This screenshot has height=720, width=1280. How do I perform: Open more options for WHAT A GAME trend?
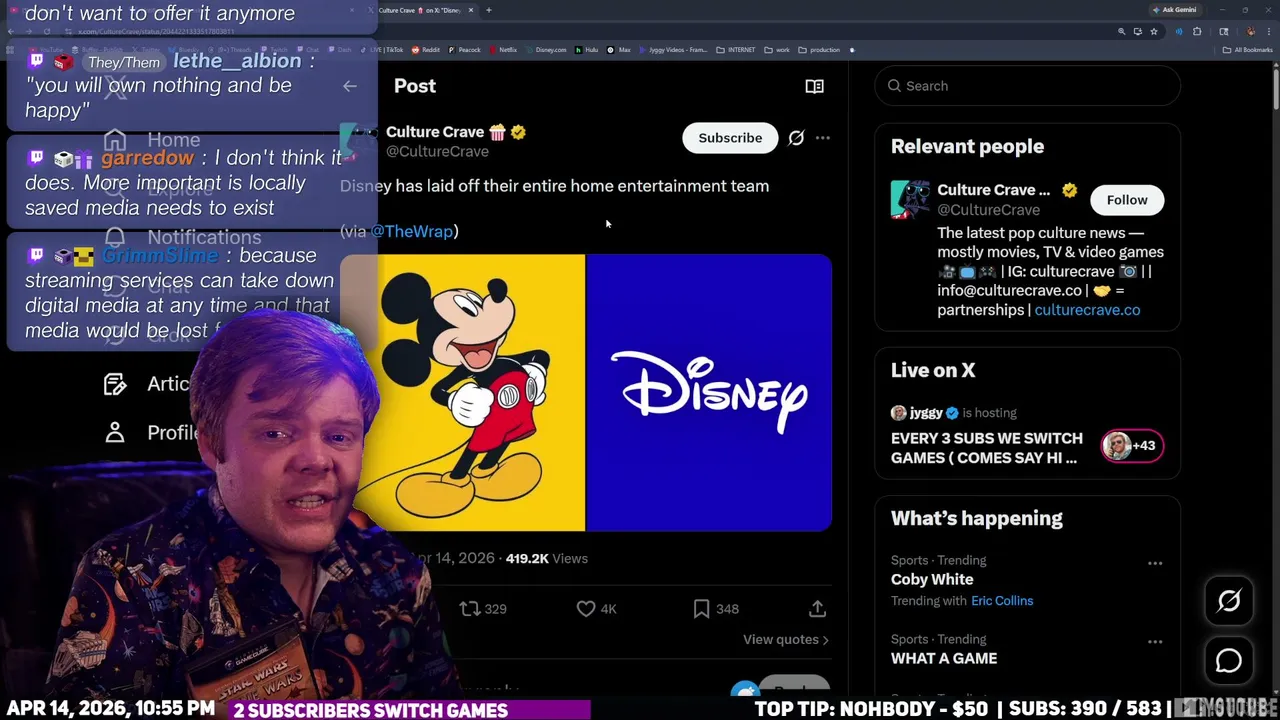(1155, 642)
